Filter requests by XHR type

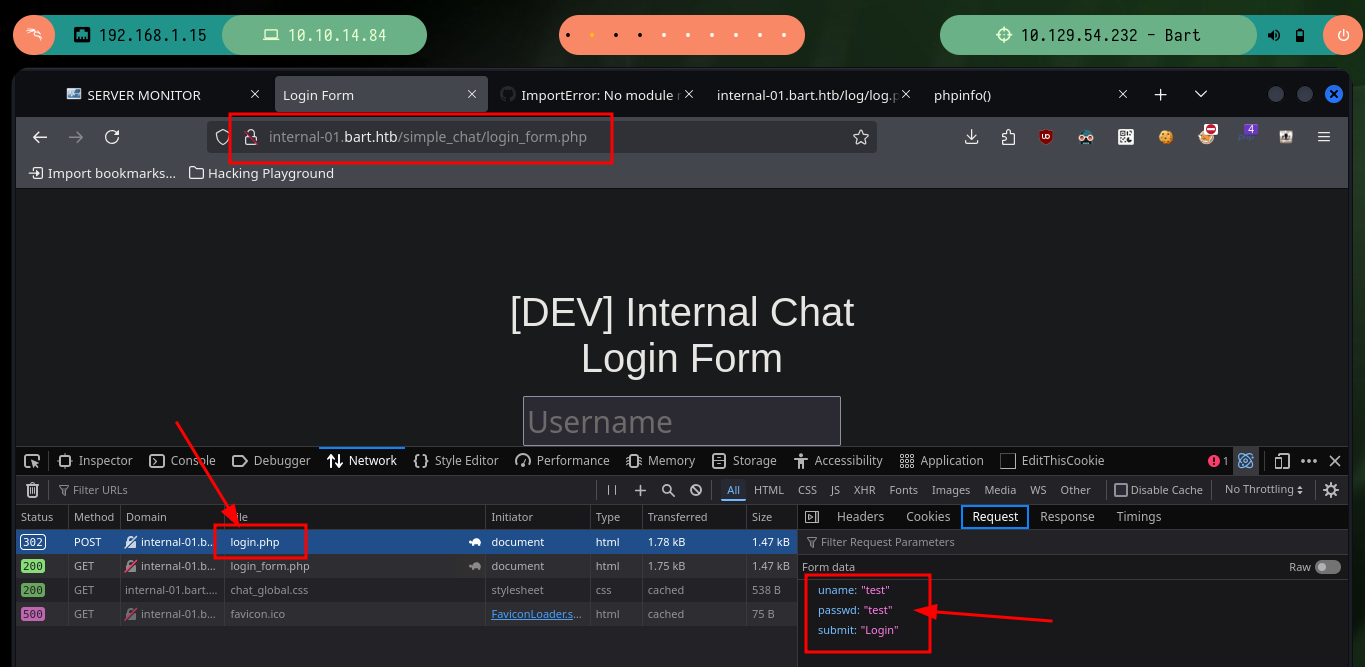pyautogui.click(x=864, y=490)
